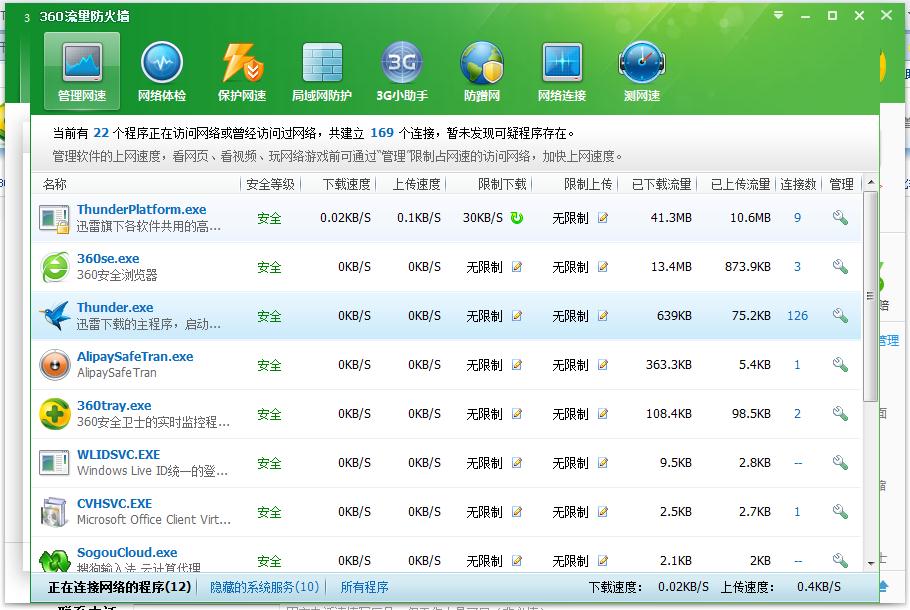Open the title bar dropdown menu arrow
This screenshot has height=610, width=910.
pyautogui.click(x=778, y=16)
